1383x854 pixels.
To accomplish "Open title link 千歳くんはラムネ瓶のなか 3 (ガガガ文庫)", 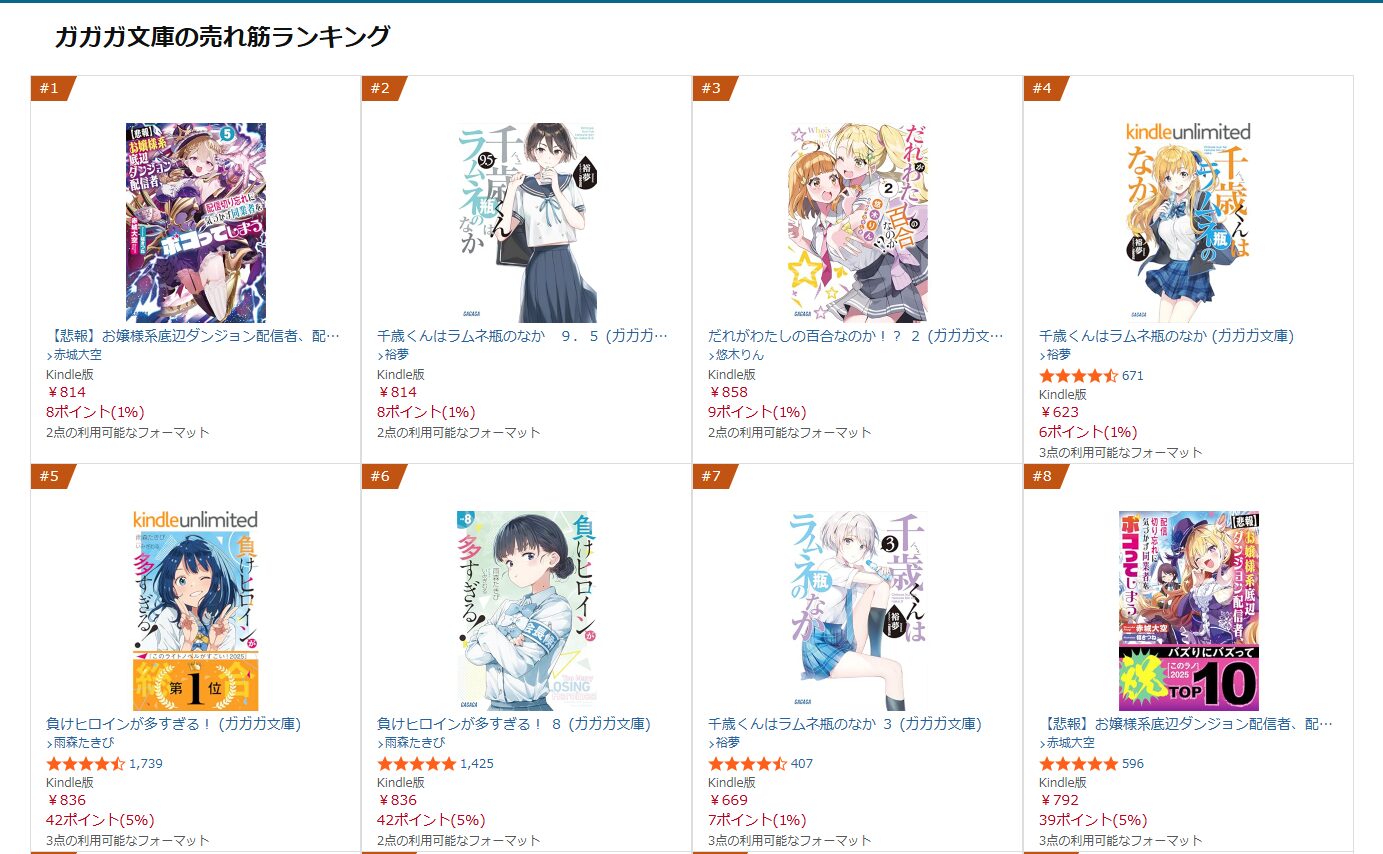I will (844, 723).
